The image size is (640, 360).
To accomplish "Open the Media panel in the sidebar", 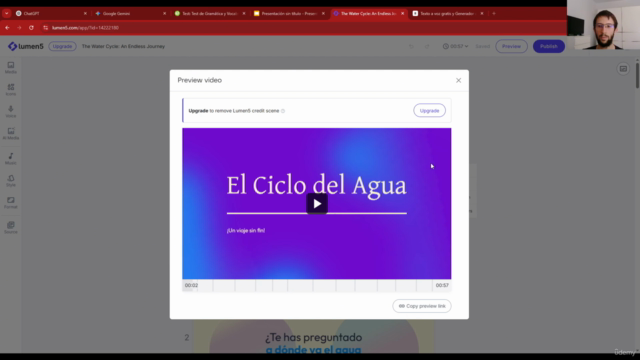I will point(11,68).
